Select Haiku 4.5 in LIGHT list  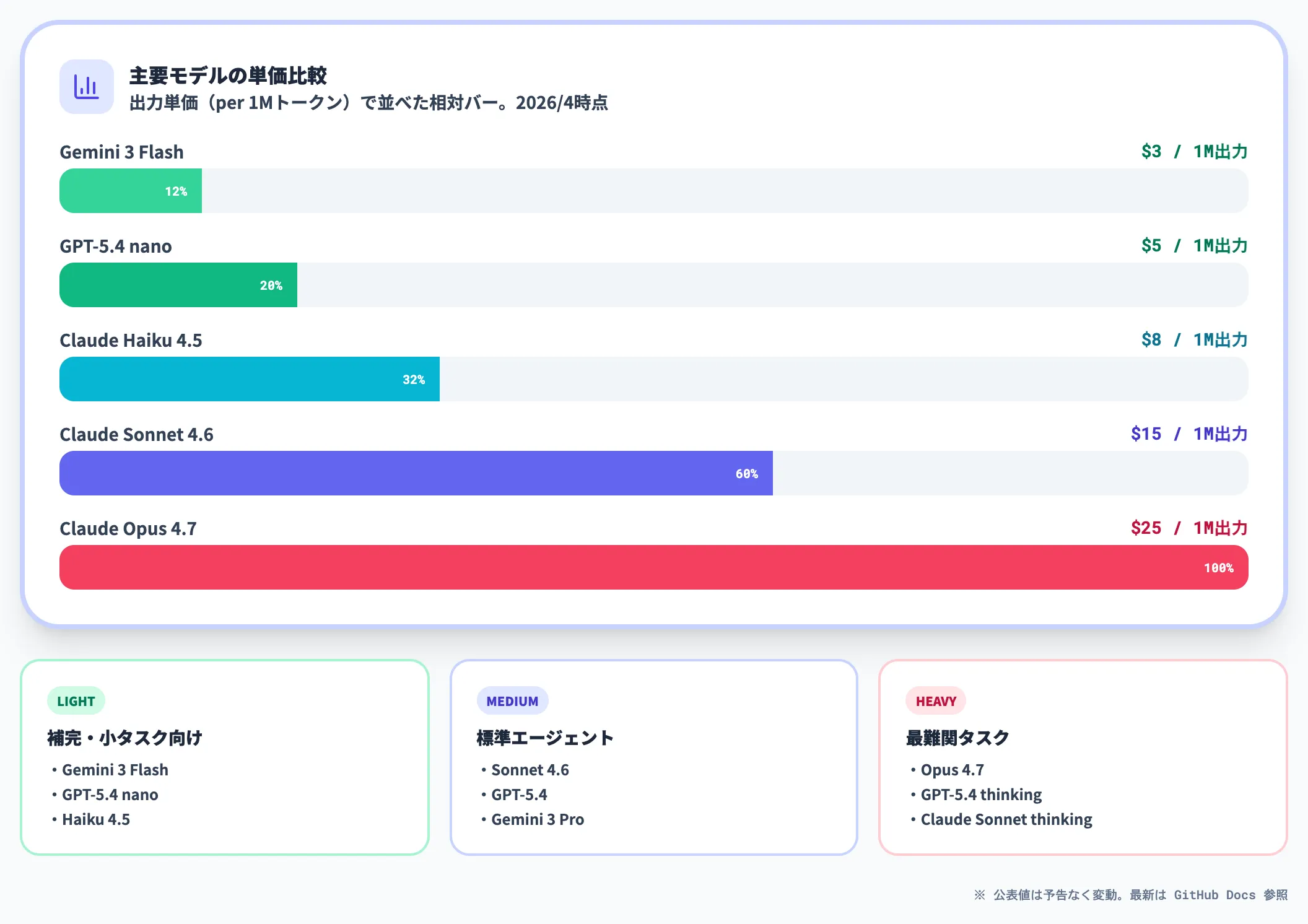pyautogui.click(x=95, y=819)
